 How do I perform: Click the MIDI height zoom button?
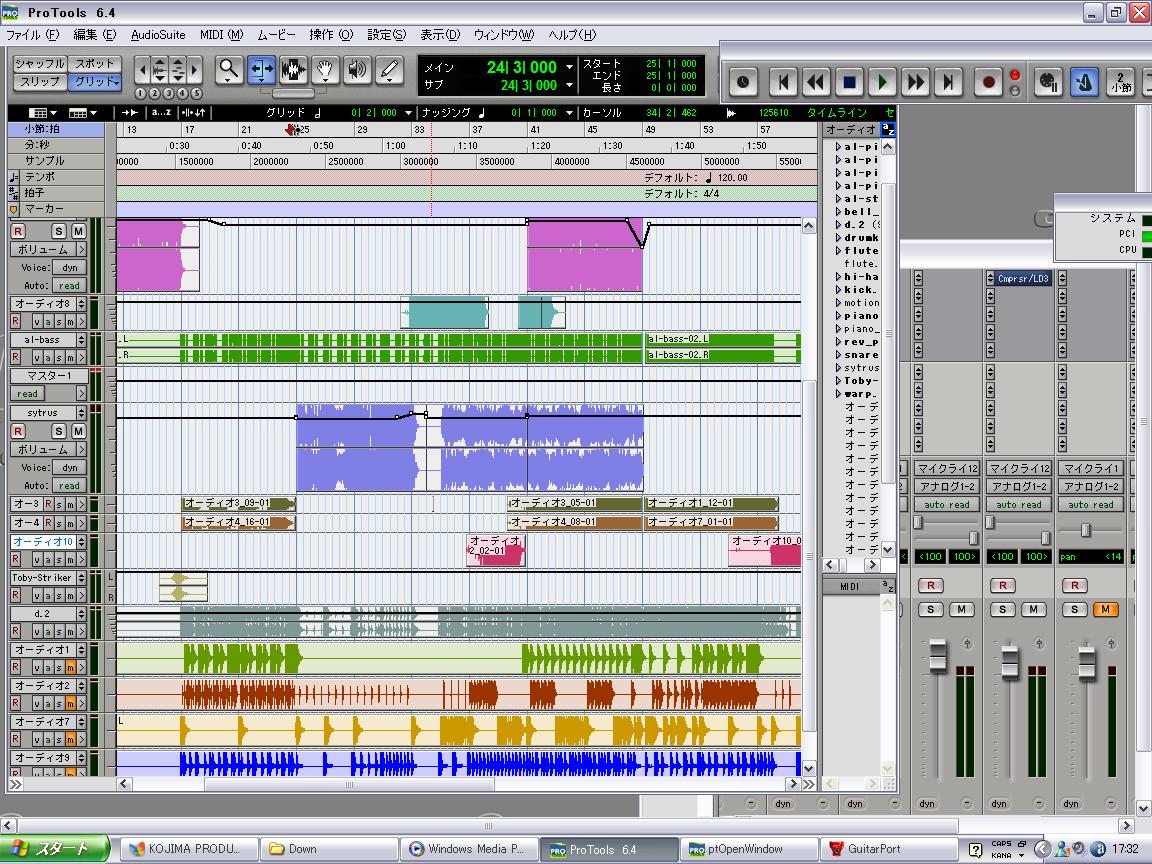pyautogui.click(x=178, y=71)
